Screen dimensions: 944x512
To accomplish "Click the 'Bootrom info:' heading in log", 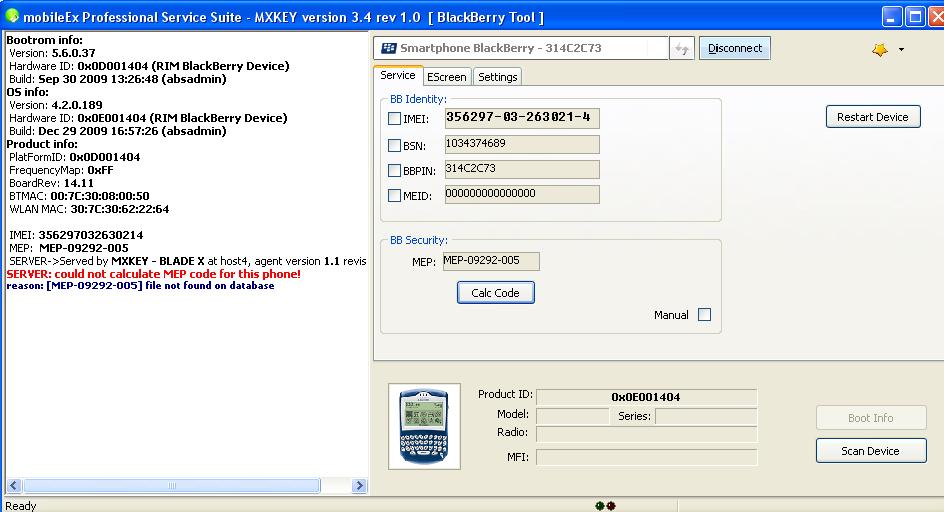I will (45, 40).
